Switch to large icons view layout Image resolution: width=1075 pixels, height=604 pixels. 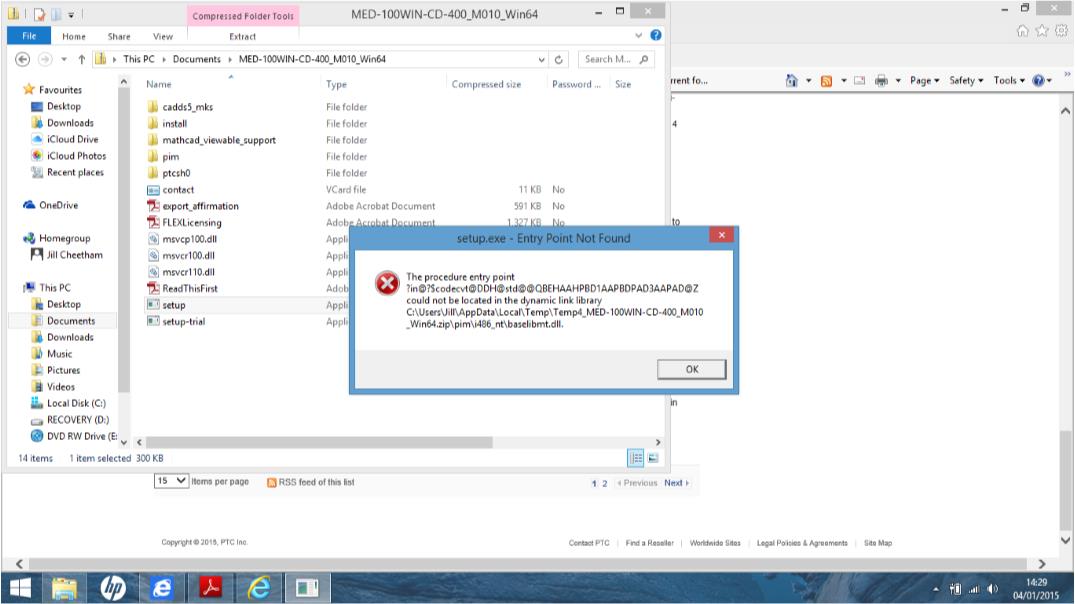653,458
